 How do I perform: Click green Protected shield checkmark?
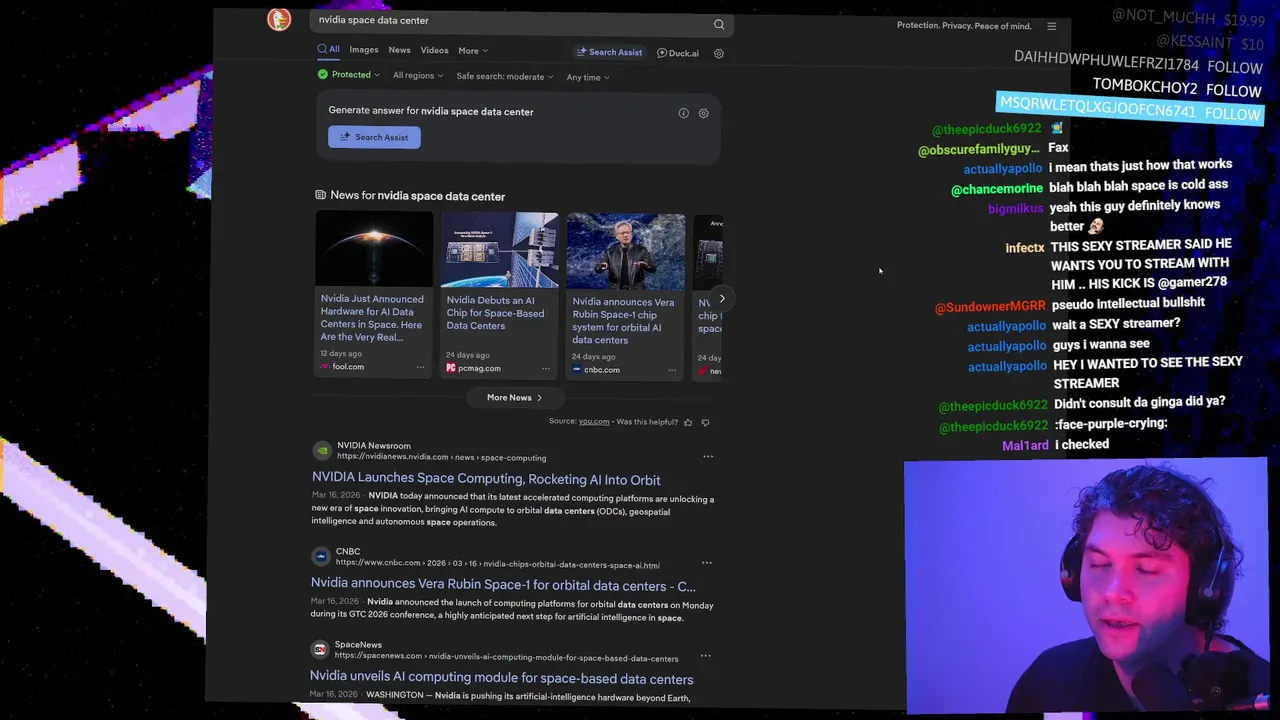(x=323, y=75)
